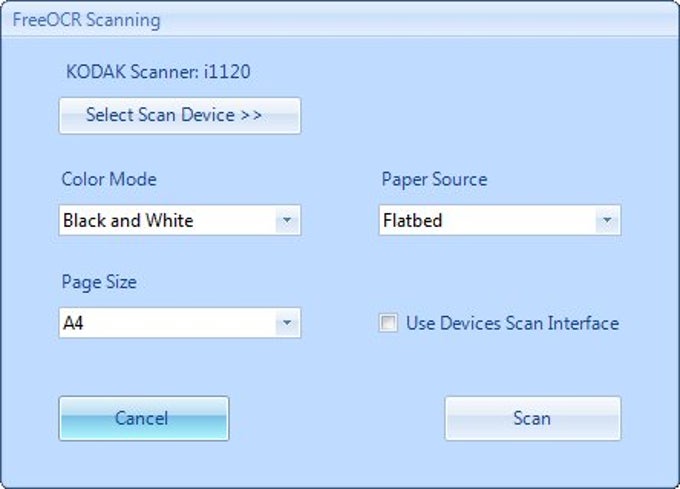680x489 pixels.
Task: Click the FreeOCR Scanning title bar
Action: pos(340,20)
